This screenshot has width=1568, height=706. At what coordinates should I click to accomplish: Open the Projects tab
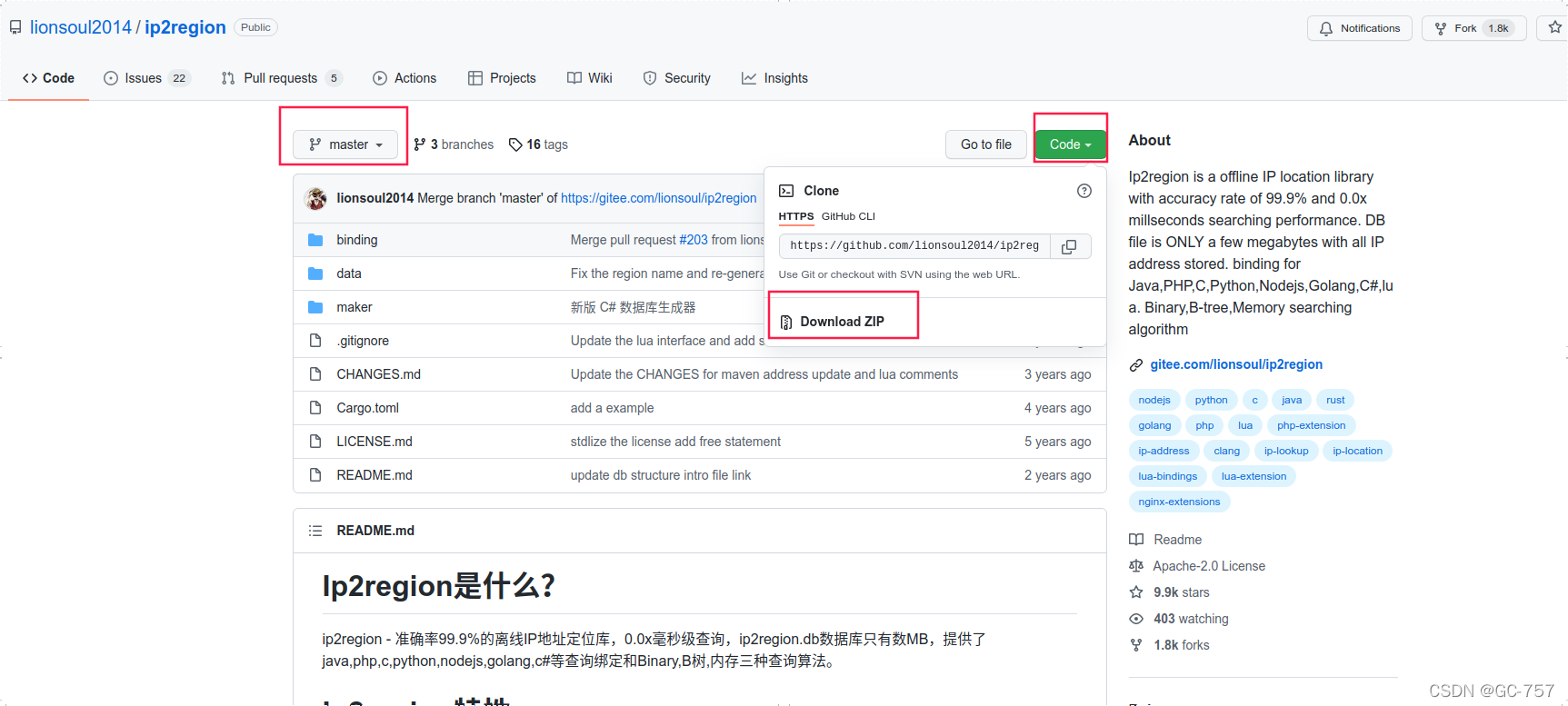(x=502, y=78)
